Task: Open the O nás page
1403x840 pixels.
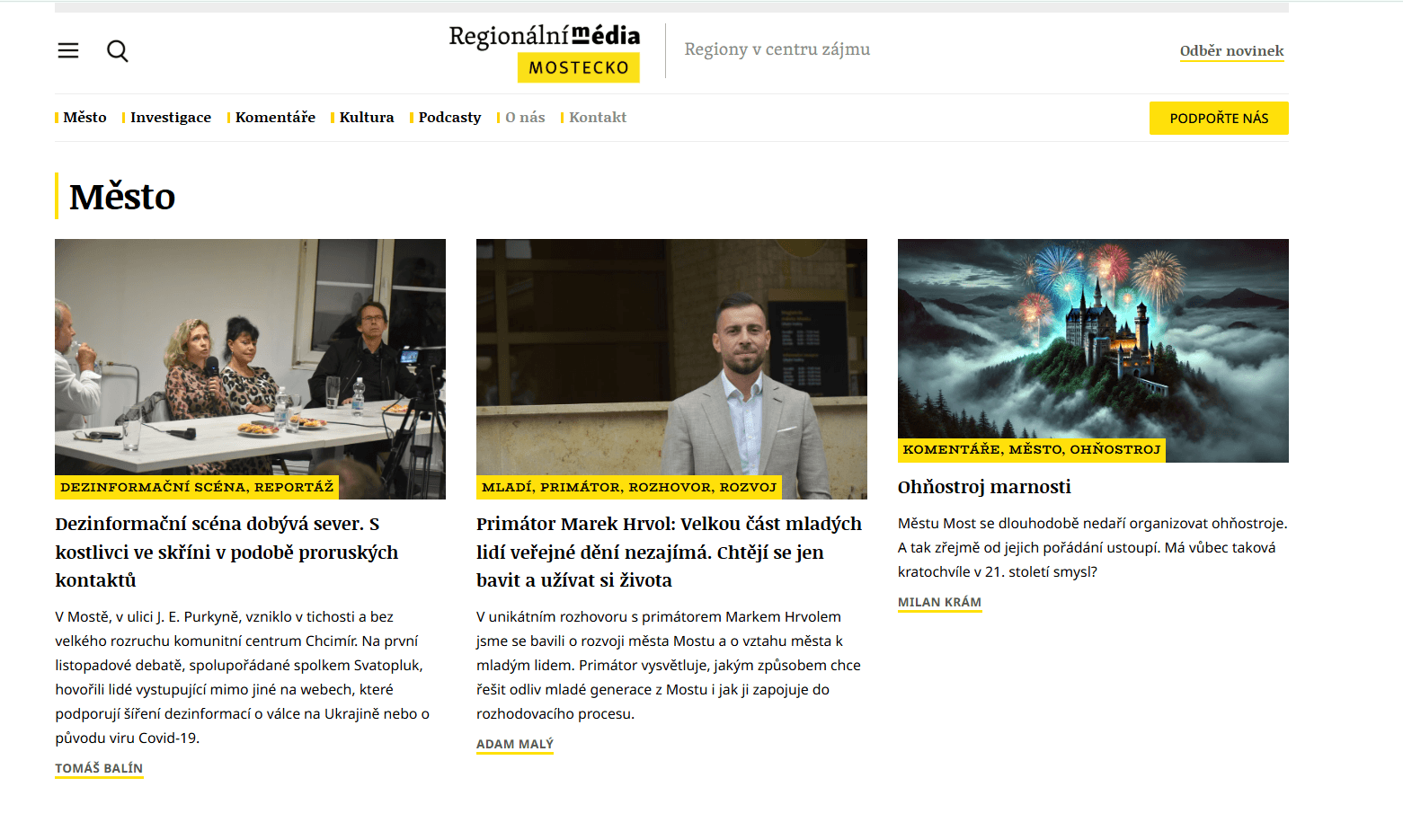Action: pyautogui.click(x=525, y=118)
